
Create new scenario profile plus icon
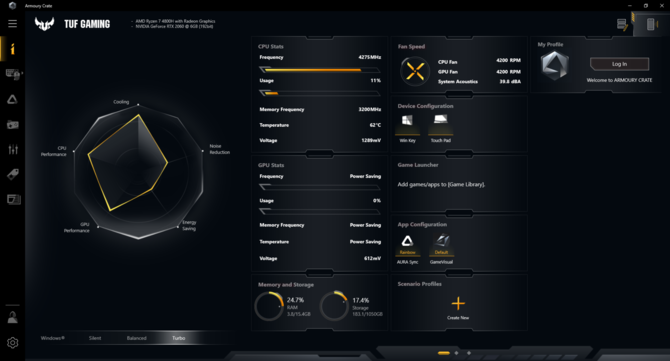[x=458, y=304]
